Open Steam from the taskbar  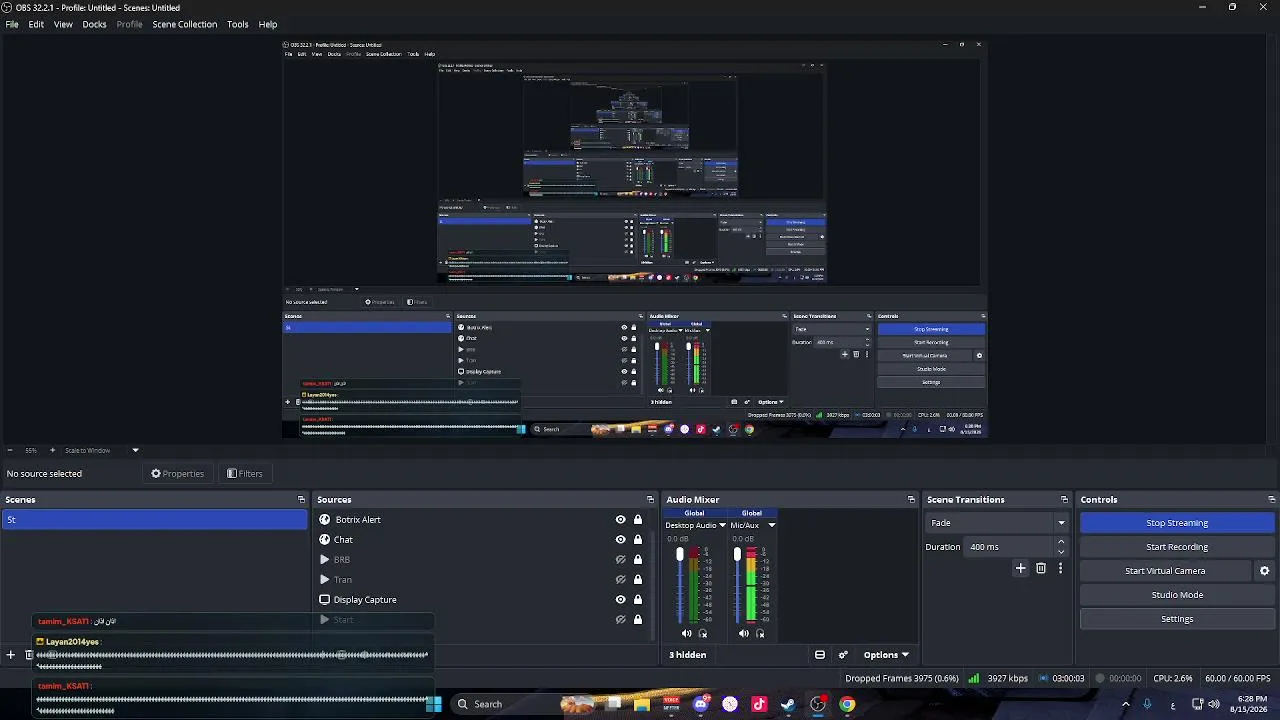tap(788, 704)
